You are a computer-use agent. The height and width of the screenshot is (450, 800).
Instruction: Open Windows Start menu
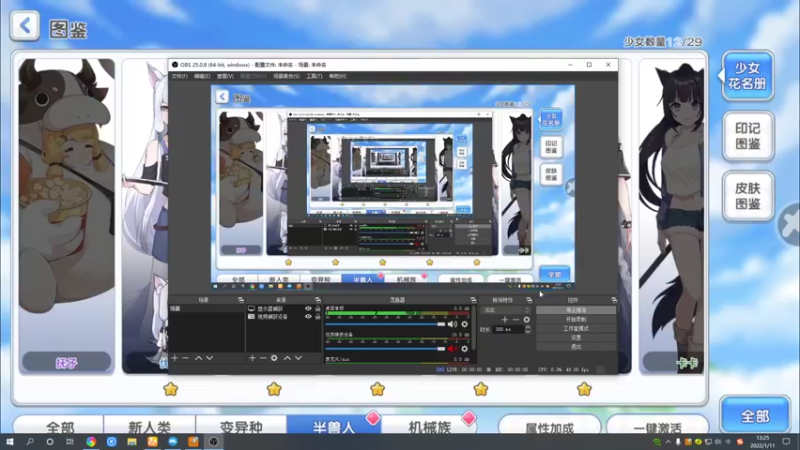click(9, 442)
